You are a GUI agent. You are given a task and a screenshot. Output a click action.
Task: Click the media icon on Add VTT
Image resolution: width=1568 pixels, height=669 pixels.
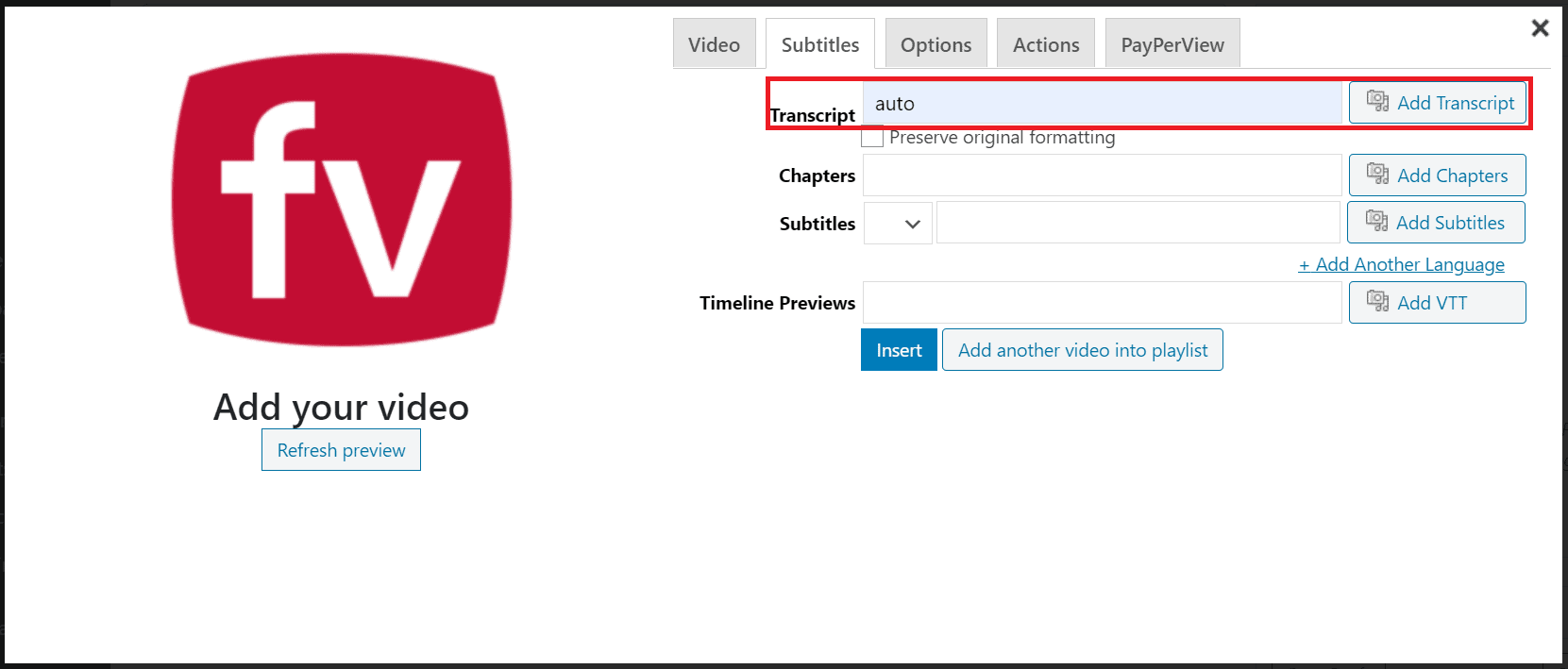pos(1377,302)
